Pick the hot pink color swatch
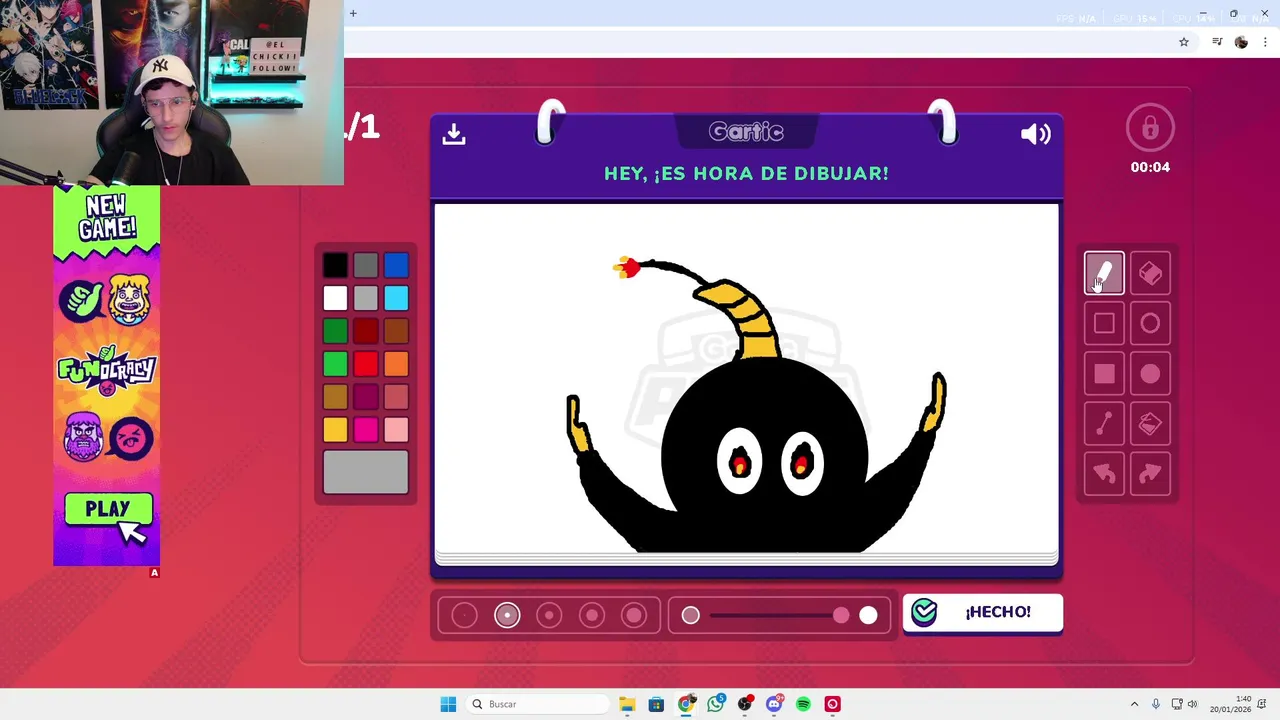Screen dimensions: 1280x720 coord(366,430)
